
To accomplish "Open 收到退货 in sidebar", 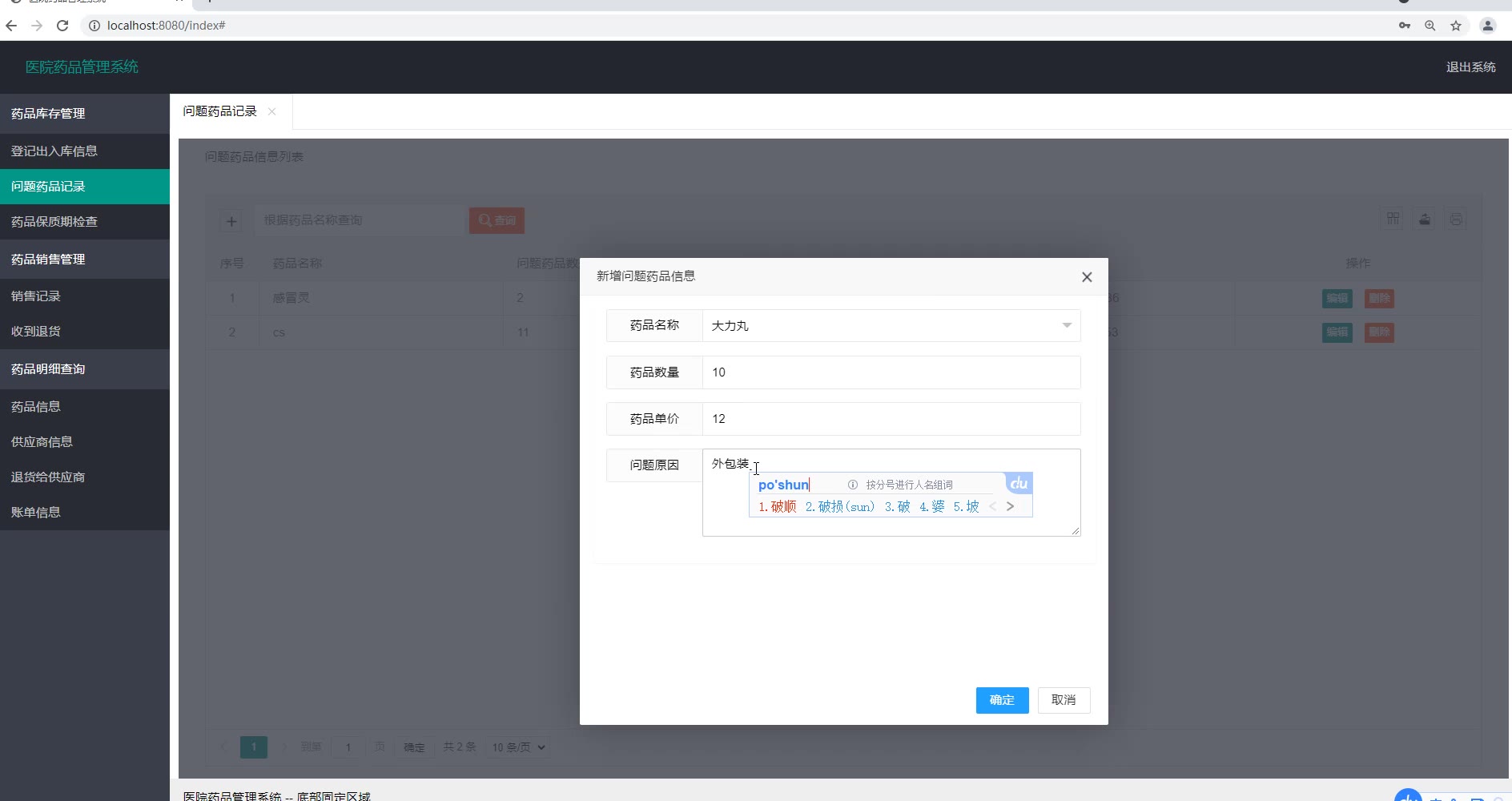I will click(85, 332).
